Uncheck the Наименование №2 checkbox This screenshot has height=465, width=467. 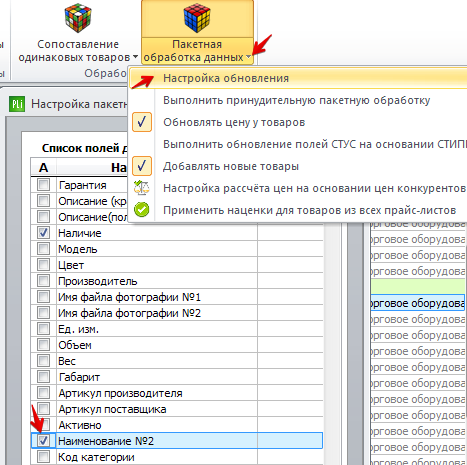43,441
